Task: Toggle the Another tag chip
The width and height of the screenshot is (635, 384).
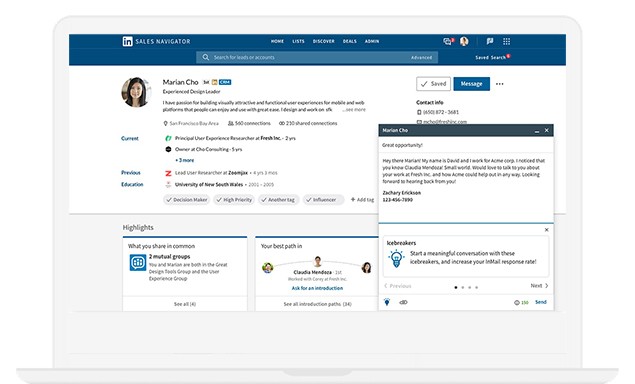Action: [279, 200]
